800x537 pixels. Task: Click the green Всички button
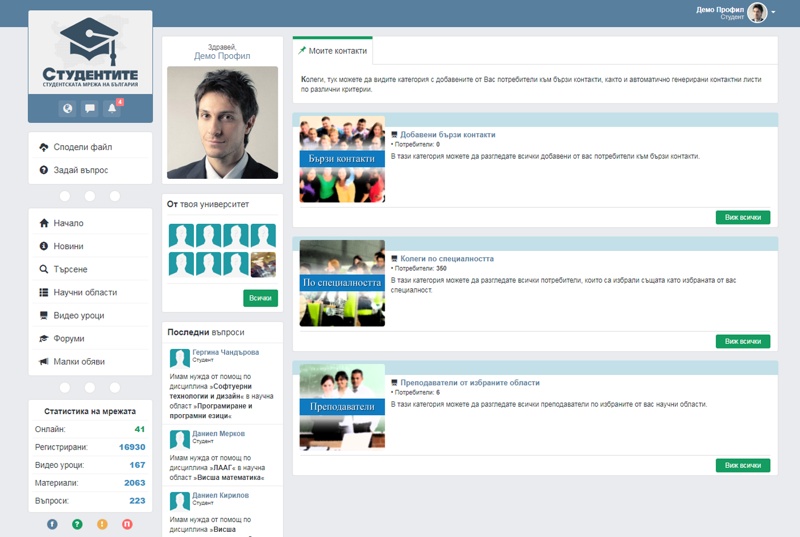260,298
